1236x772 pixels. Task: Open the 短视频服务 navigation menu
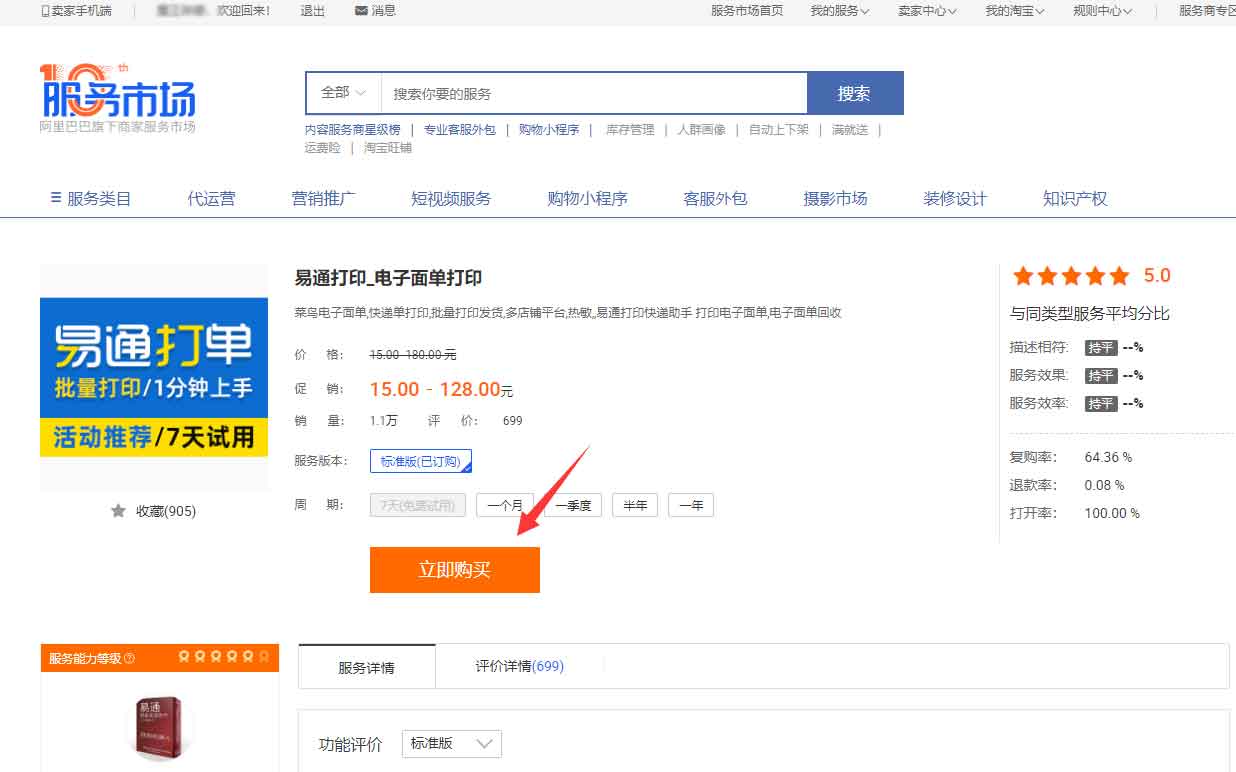click(x=451, y=198)
